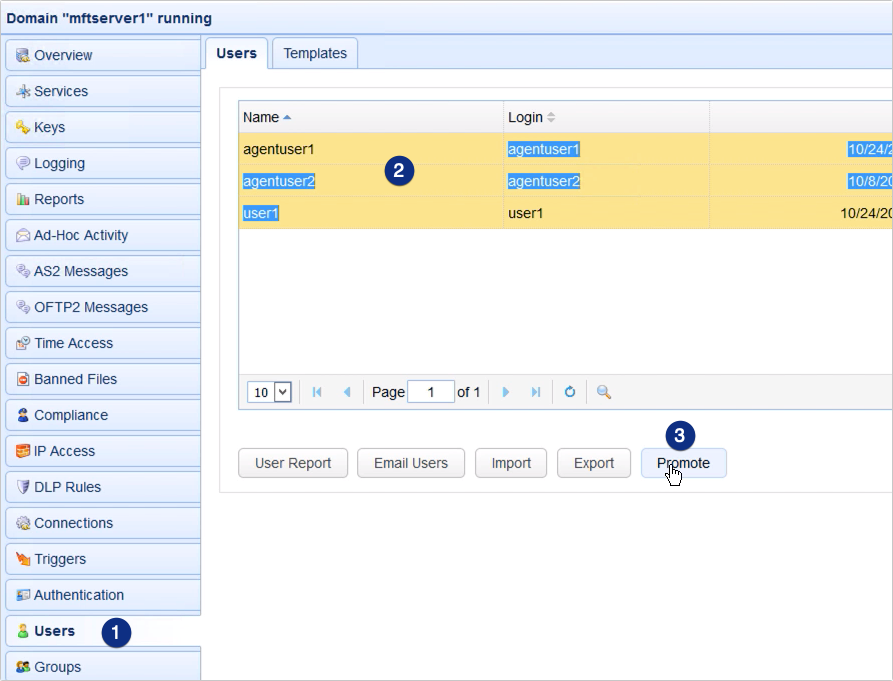Screen dimensions: 893x681
Task: Open search using the magnifying glass icon
Action: coord(602,392)
